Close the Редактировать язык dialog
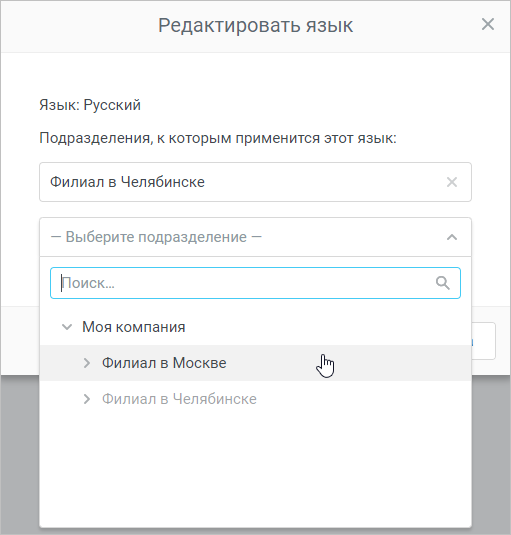 tap(487, 24)
